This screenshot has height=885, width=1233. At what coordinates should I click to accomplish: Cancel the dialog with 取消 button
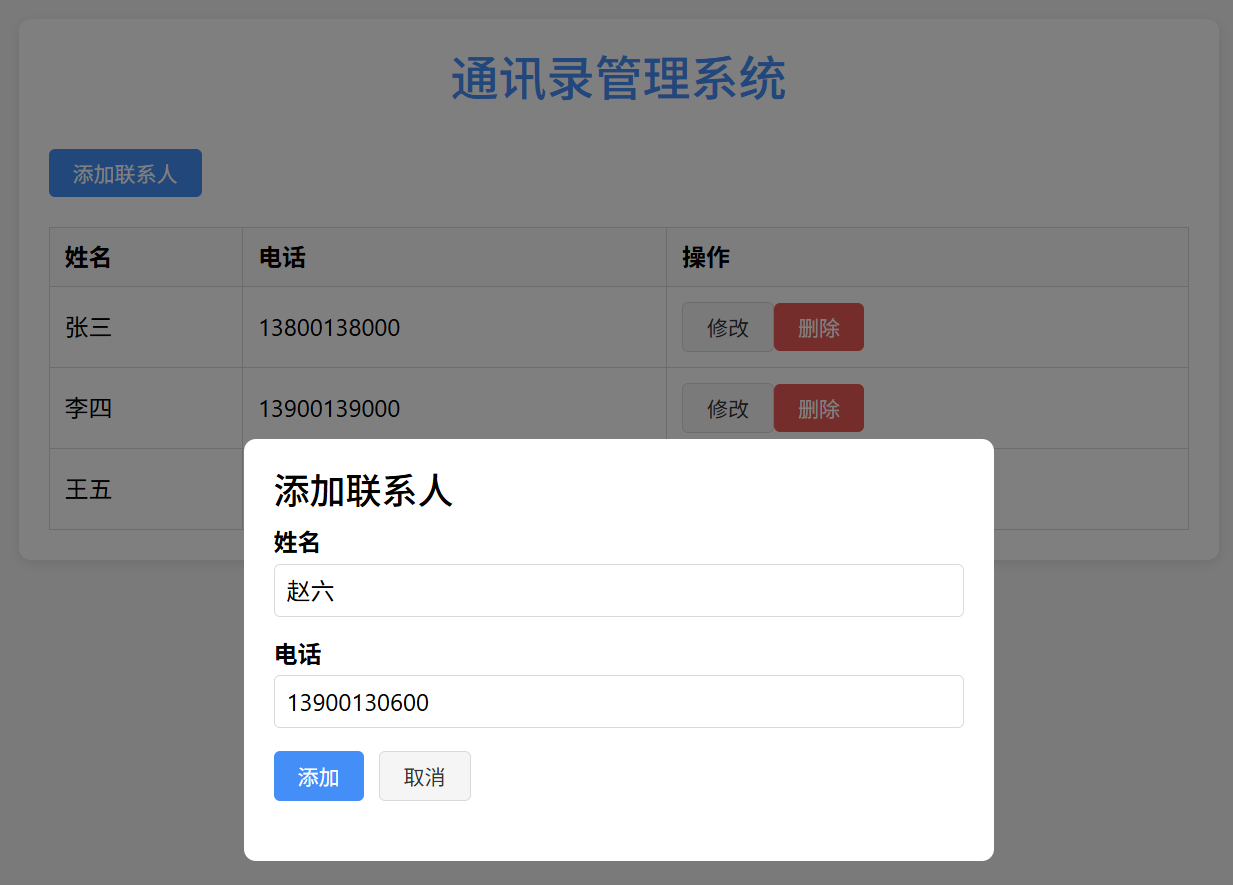[425, 776]
